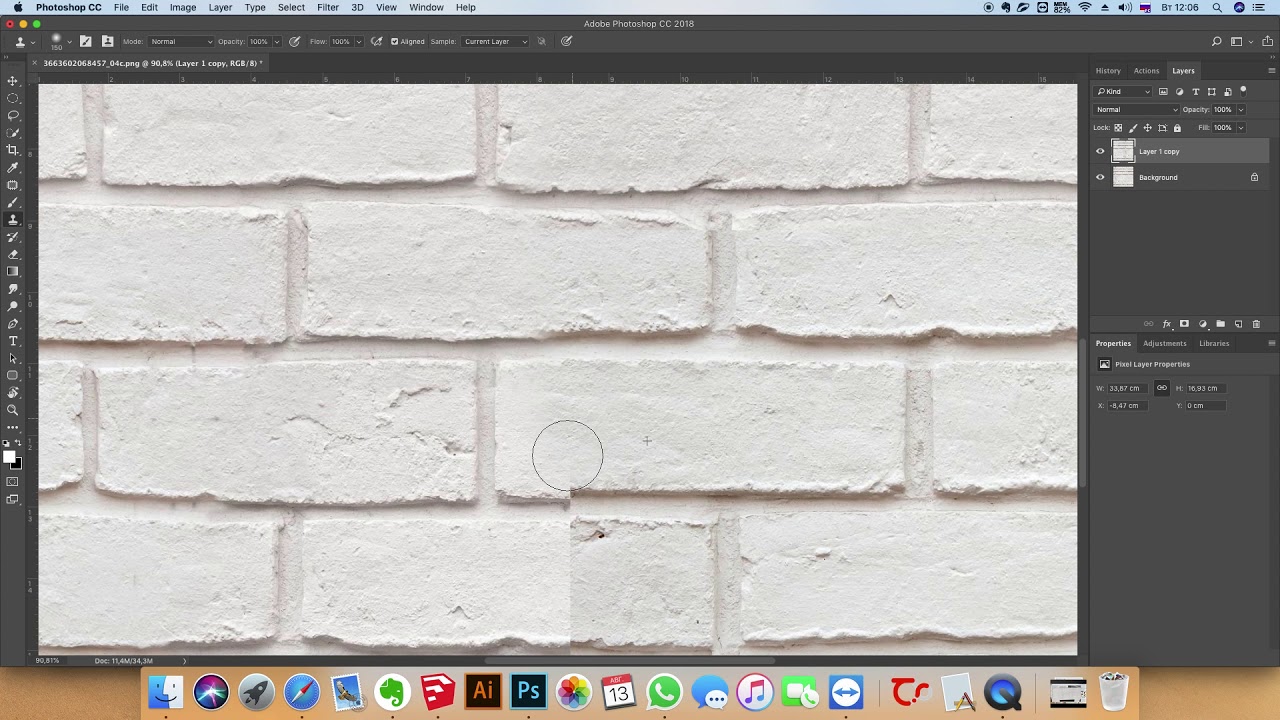Screen dimensions: 1280x720
Task: Expand the layer Fill dropdown arrow
Action: point(1241,128)
